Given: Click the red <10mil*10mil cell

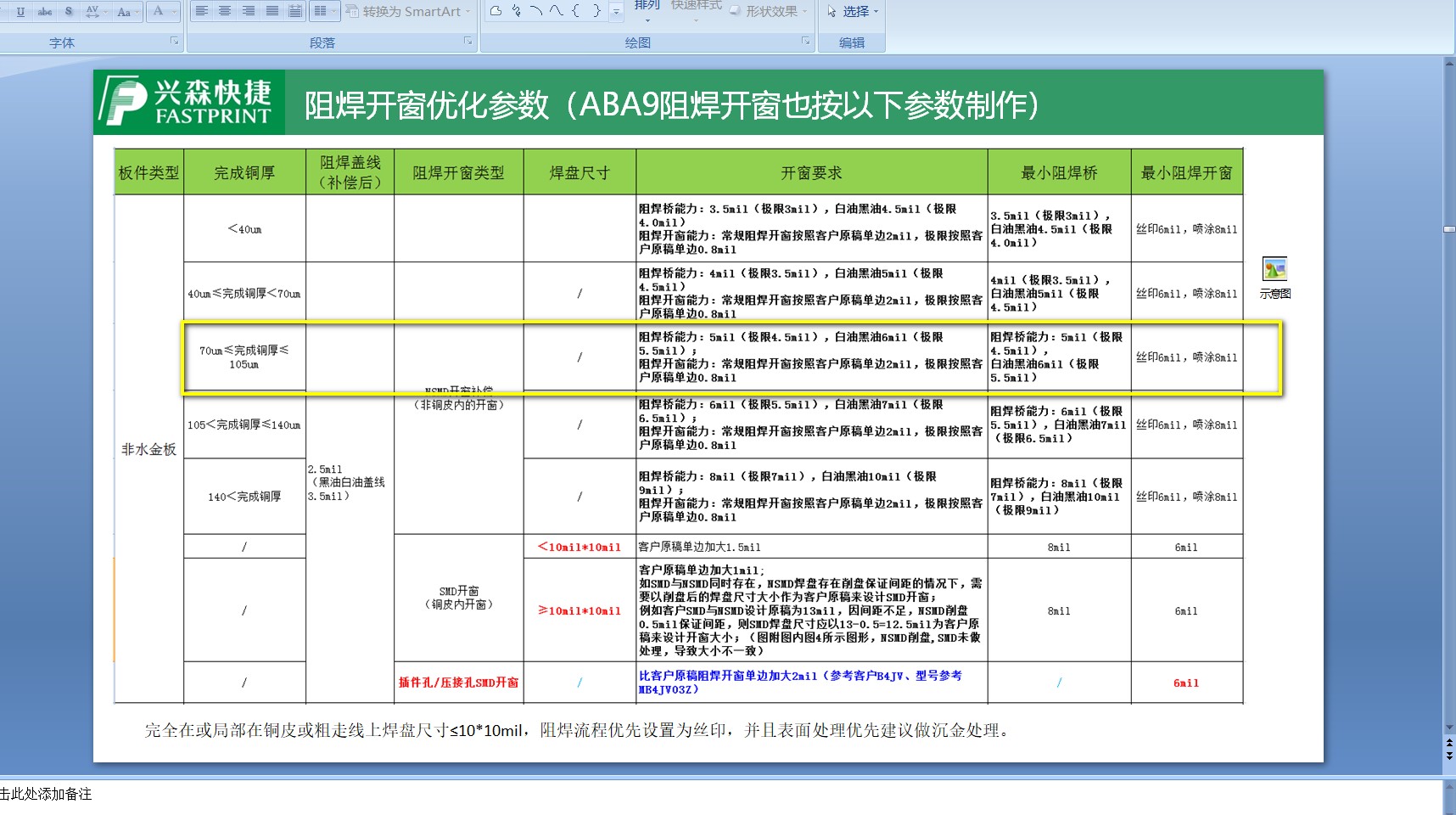Looking at the screenshot, I should [580, 547].
